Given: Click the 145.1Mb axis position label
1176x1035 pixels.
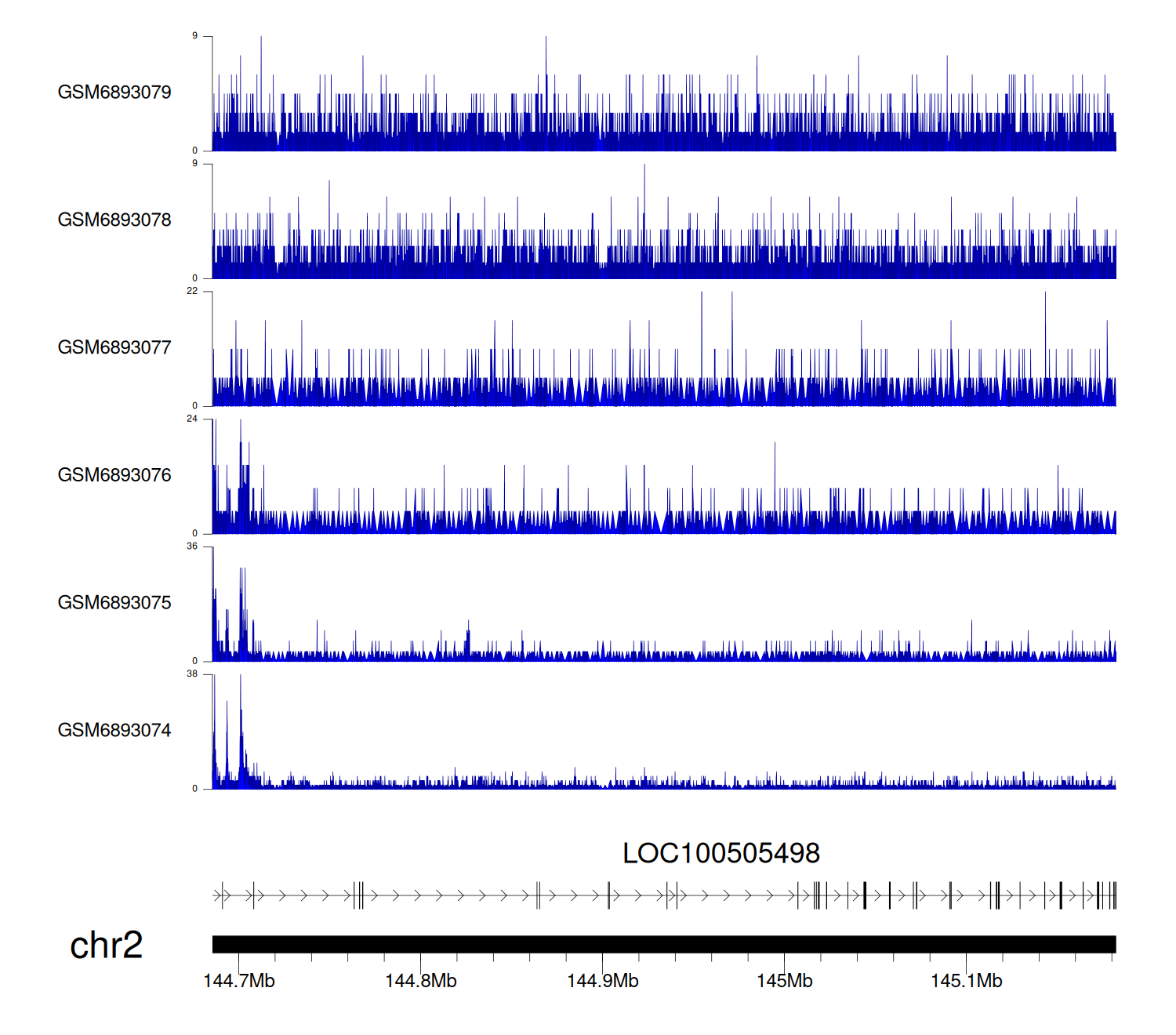Looking at the screenshot, I should [967, 982].
